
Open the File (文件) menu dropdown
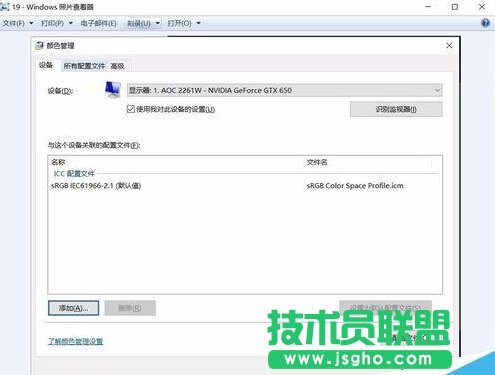click(x=18, y=23)
